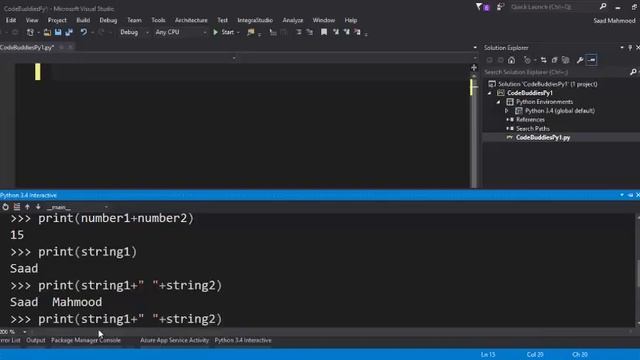Image resolution: width=640 pixels, height=360 pixels.
Task: Click the Quick Launch search magnifier
Action: pyautogui.click(x=603, y=7)
